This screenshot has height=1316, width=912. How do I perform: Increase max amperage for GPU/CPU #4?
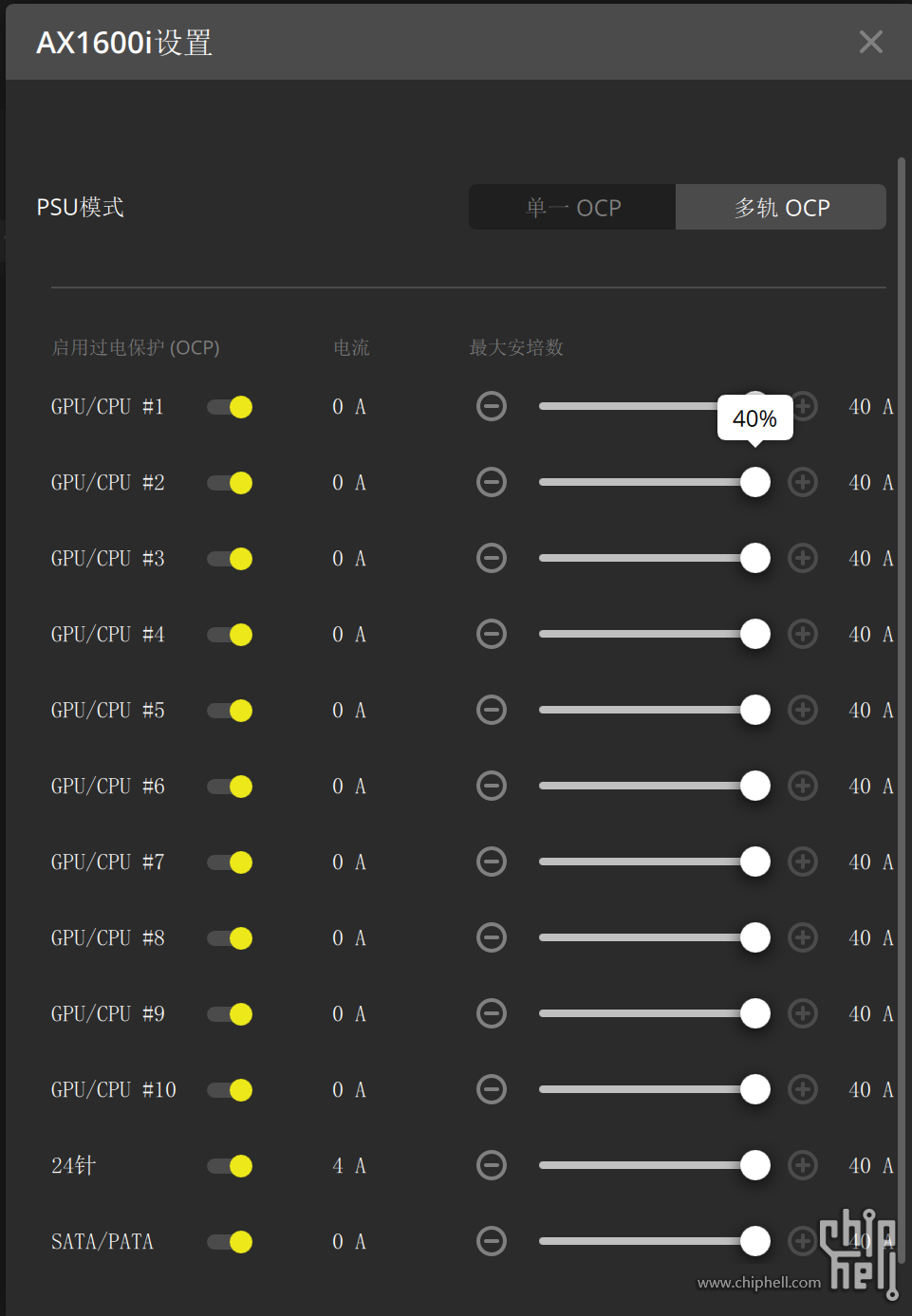pos(803,634)
